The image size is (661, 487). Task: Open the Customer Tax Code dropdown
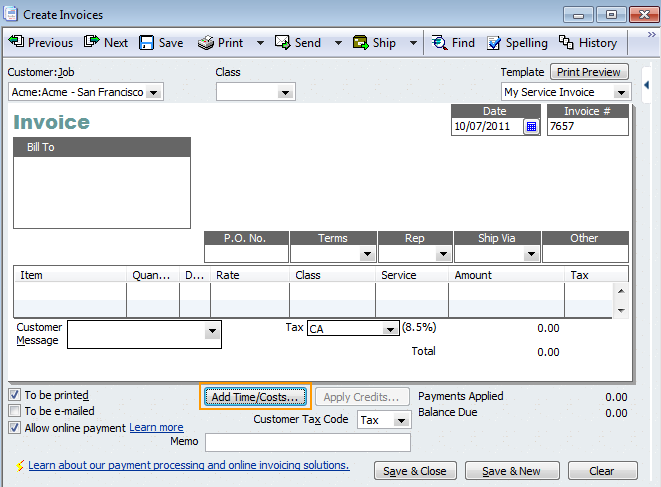(x=401, y=420)
